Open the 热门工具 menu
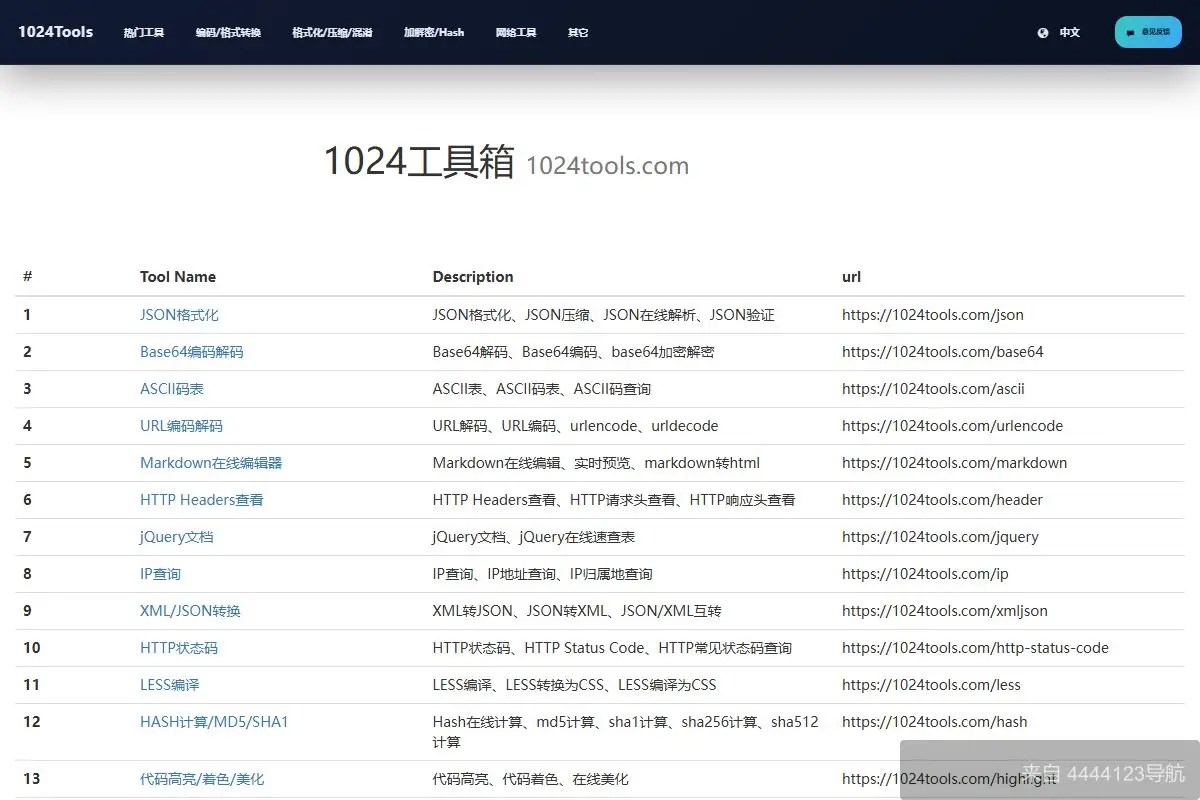Screen dimensions: 1200x800 (x=143, y=32)
